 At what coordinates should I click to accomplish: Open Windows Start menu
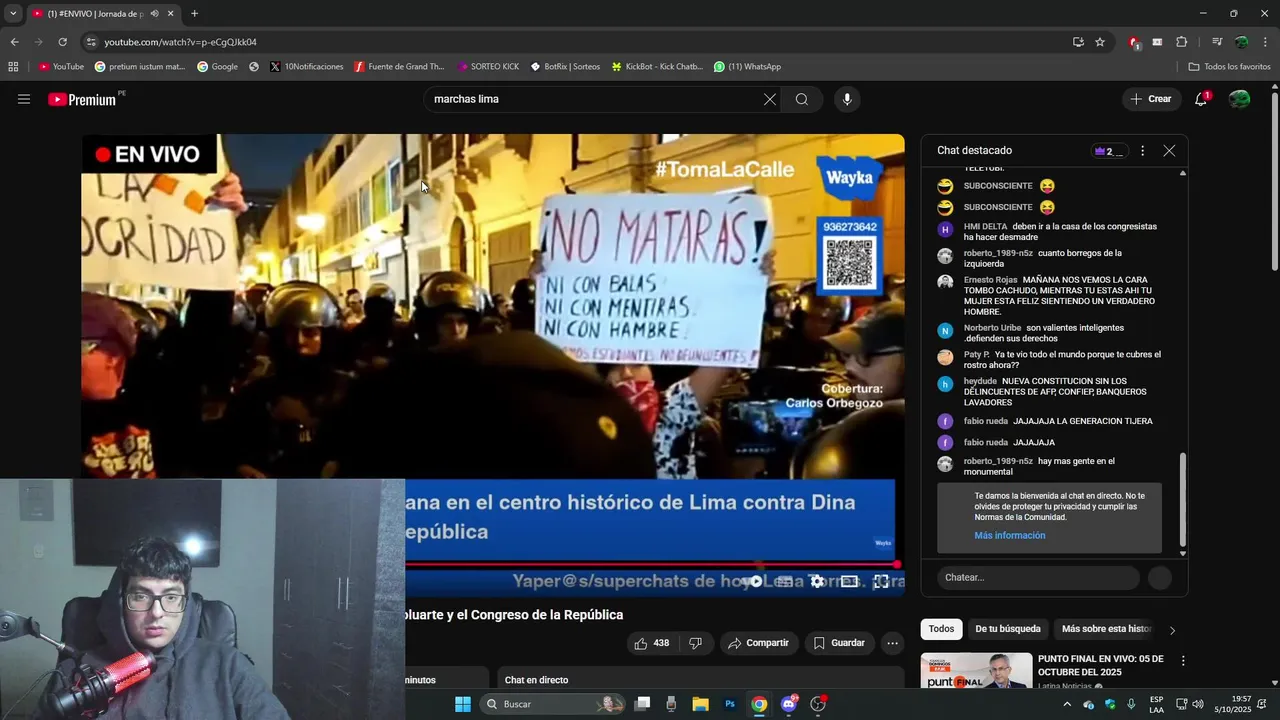463,704
